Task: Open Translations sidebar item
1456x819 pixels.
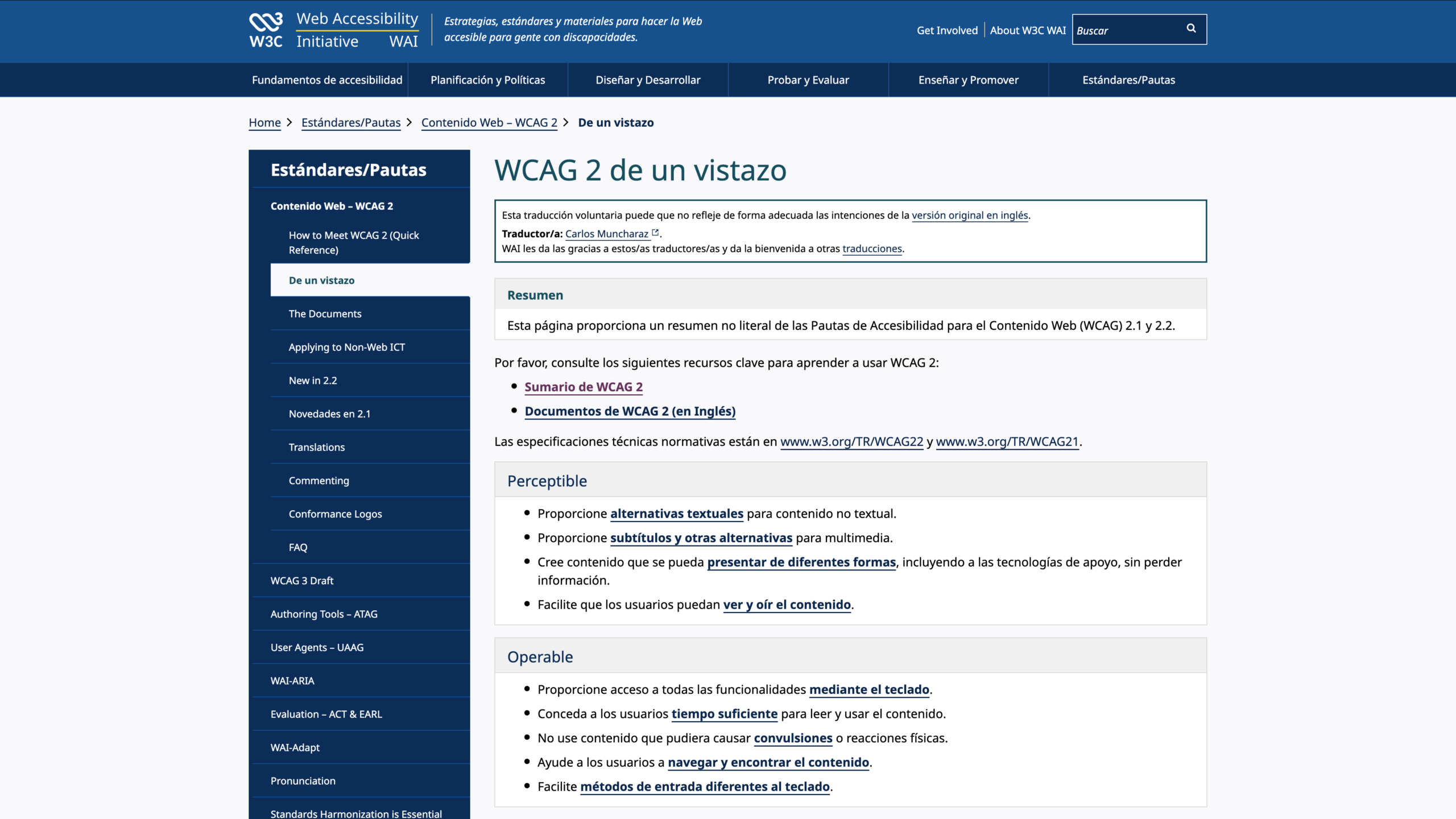Action: [370, 447]
